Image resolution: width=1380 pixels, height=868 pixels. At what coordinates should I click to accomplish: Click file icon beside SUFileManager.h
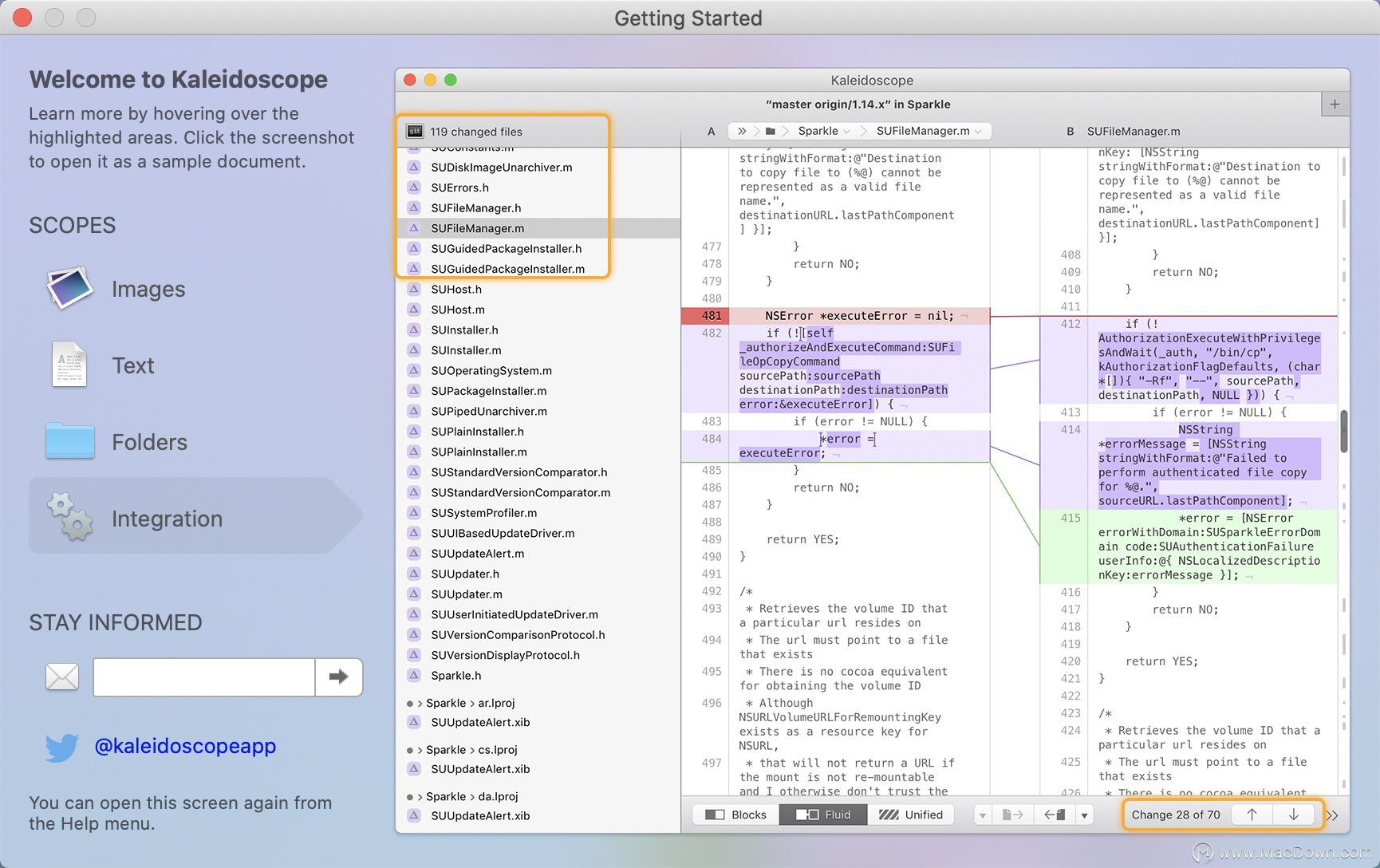(414, 207)
